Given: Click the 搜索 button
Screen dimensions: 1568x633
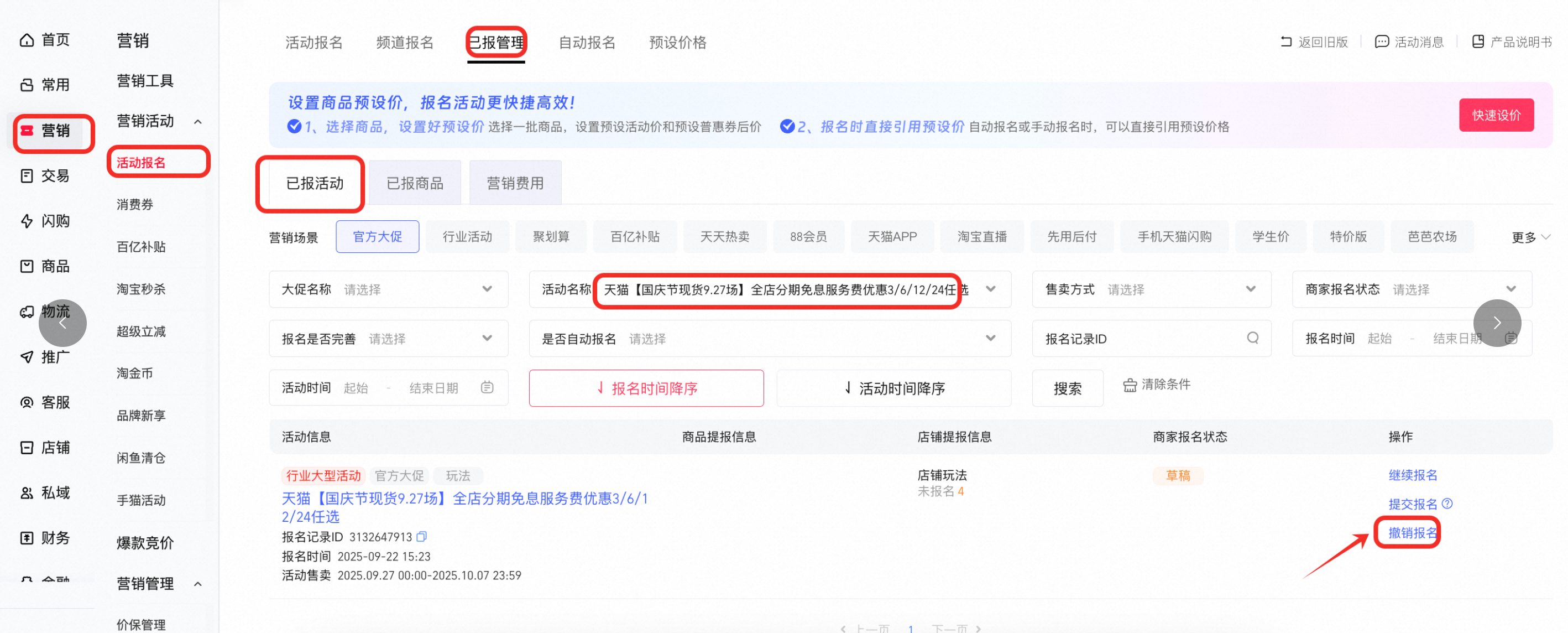Looking at the screenshot, I should click(1068, 388).
